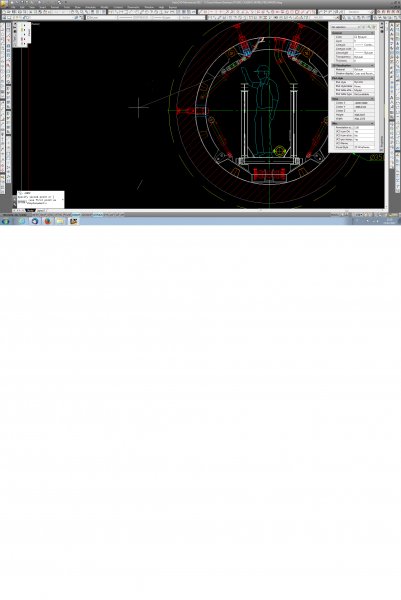Open Firefox from the taskbar

47,221
